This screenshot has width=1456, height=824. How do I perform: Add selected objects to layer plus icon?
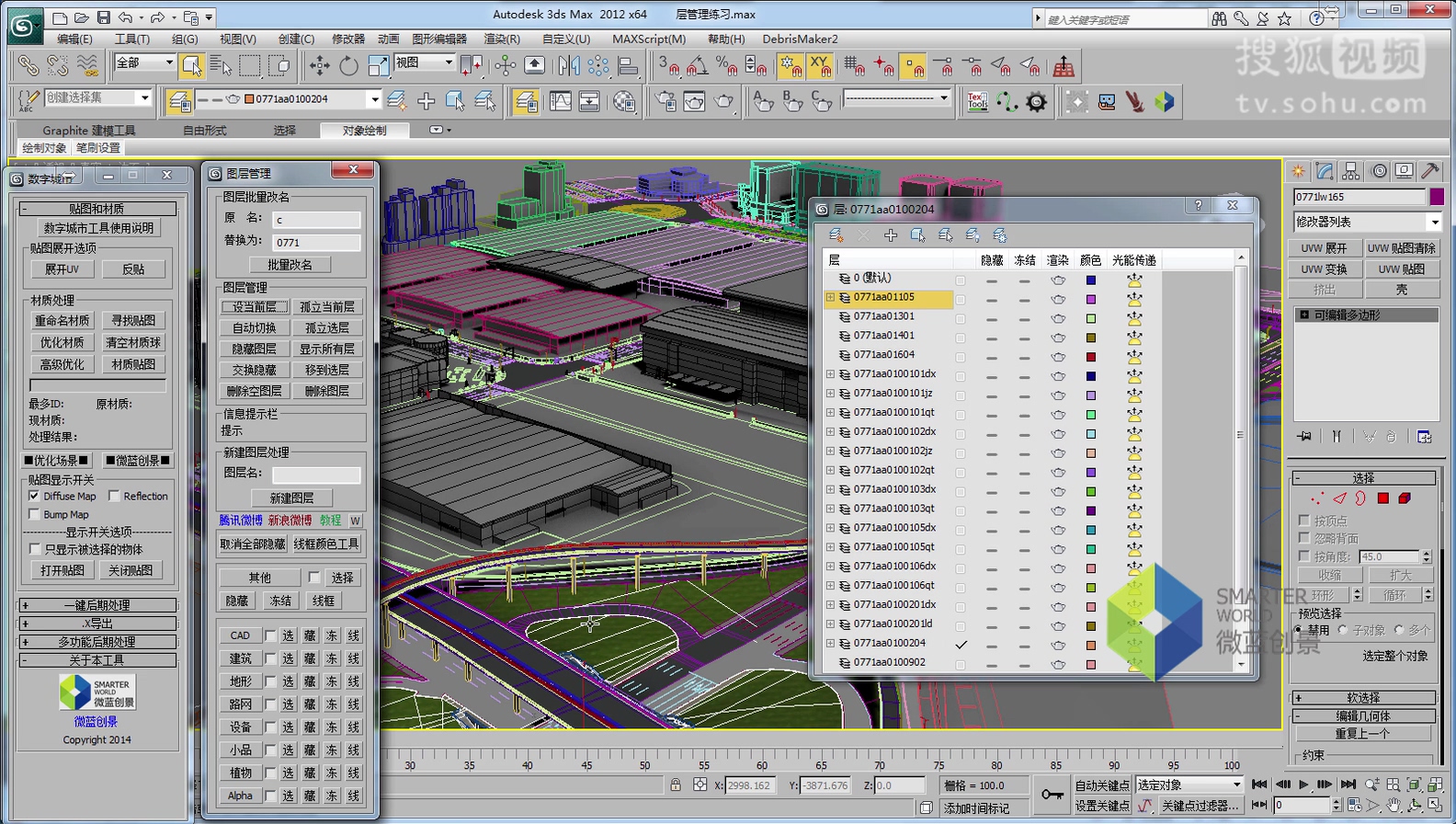(x=891, y=235)
